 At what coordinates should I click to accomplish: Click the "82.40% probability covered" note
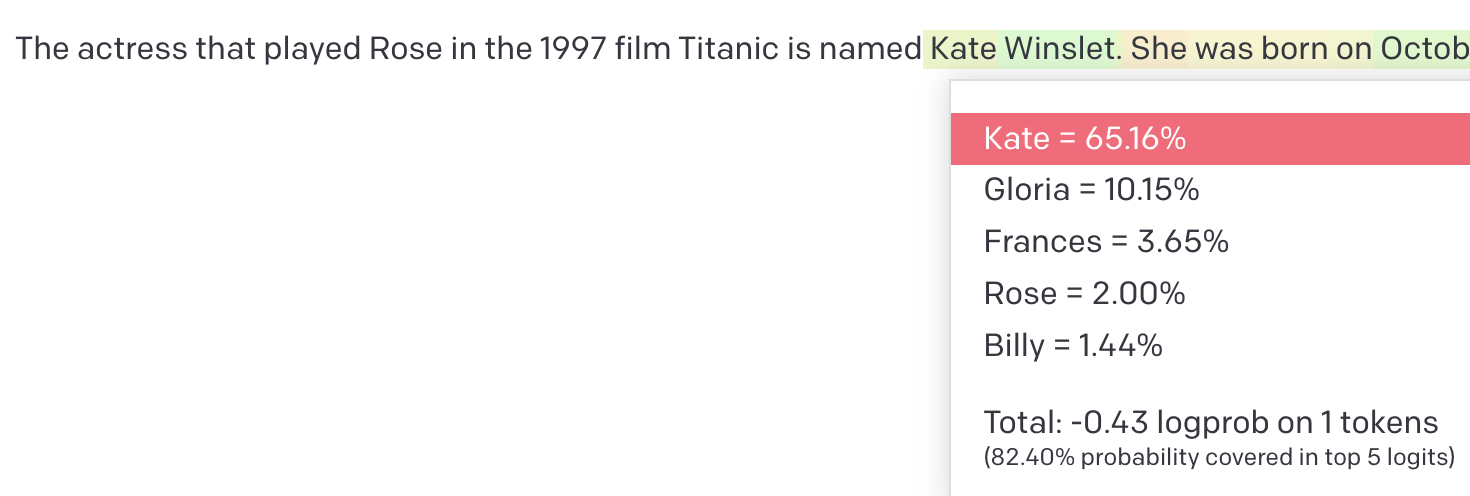1218,458
